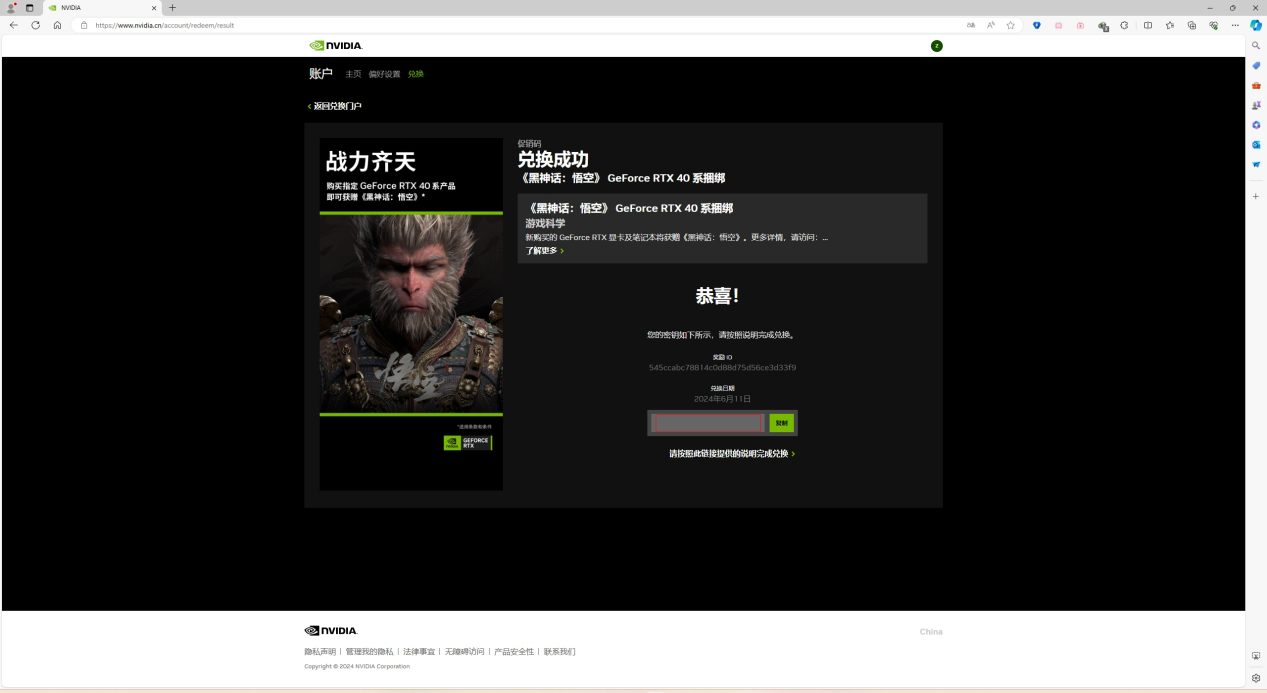
Task: Toggle split screen view
Action: pos(1148,25)
